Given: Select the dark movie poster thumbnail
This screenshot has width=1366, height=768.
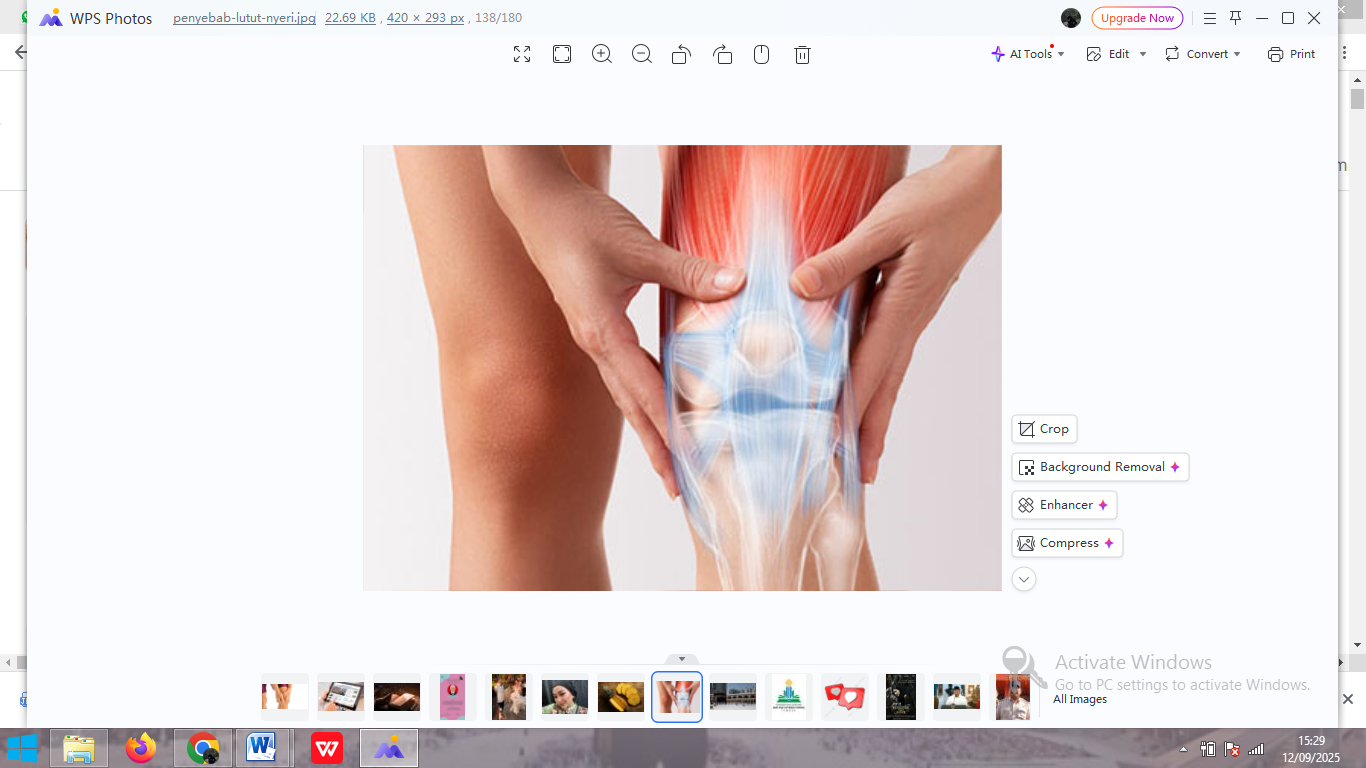Looking at the screenshot, I should coord(901,697).
